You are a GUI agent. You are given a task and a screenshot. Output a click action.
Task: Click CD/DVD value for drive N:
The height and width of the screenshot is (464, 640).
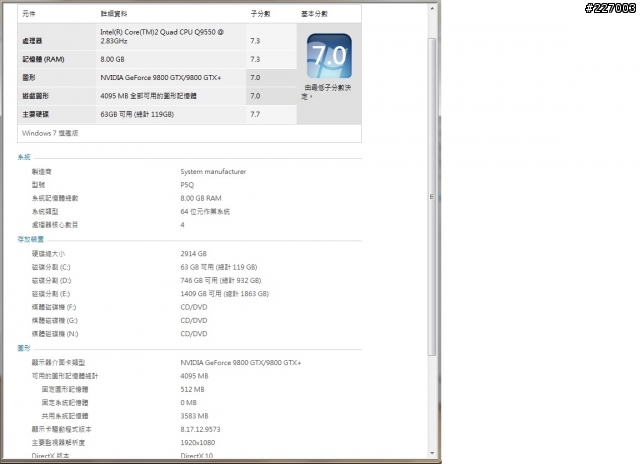coord(194,334)
